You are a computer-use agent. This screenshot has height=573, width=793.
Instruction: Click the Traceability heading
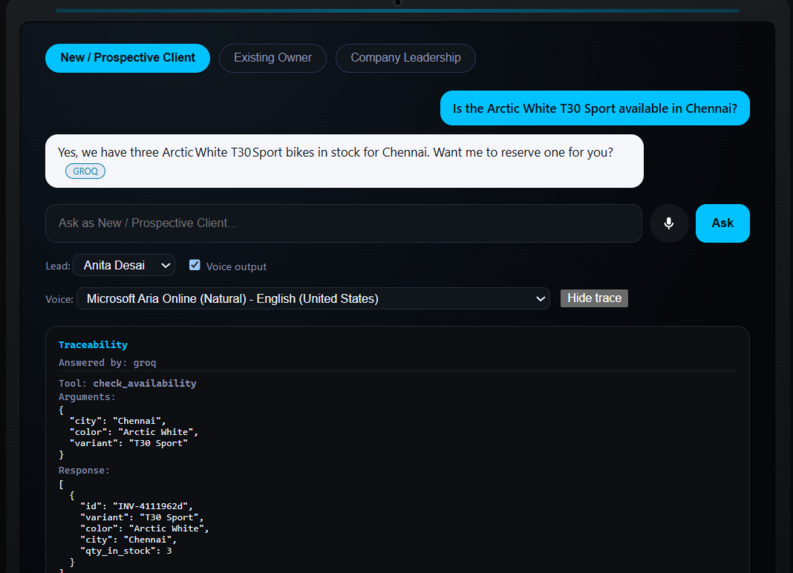click(x=93, y=345)
